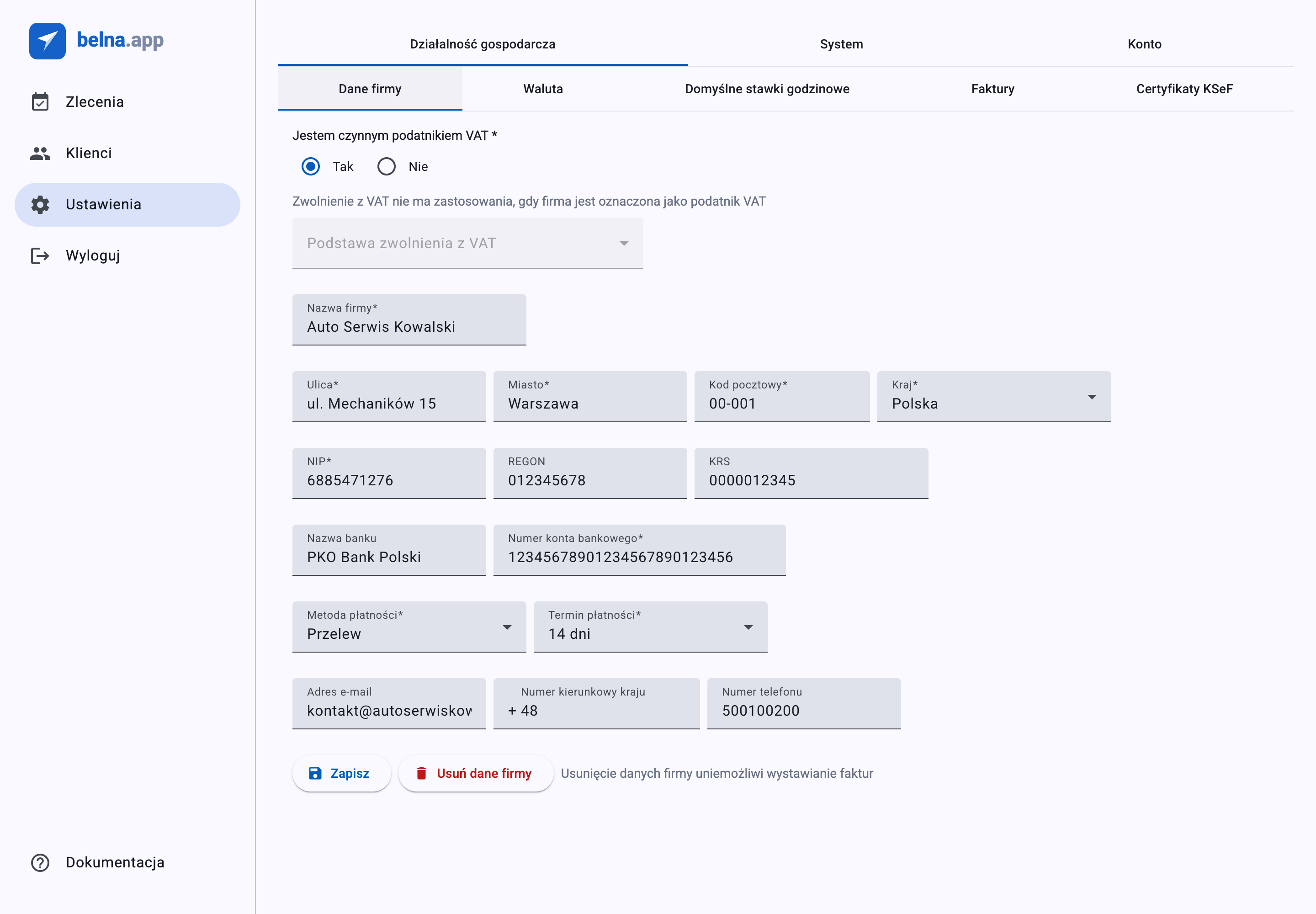Open the Waluta sub-tab

(x=543, y=89)
